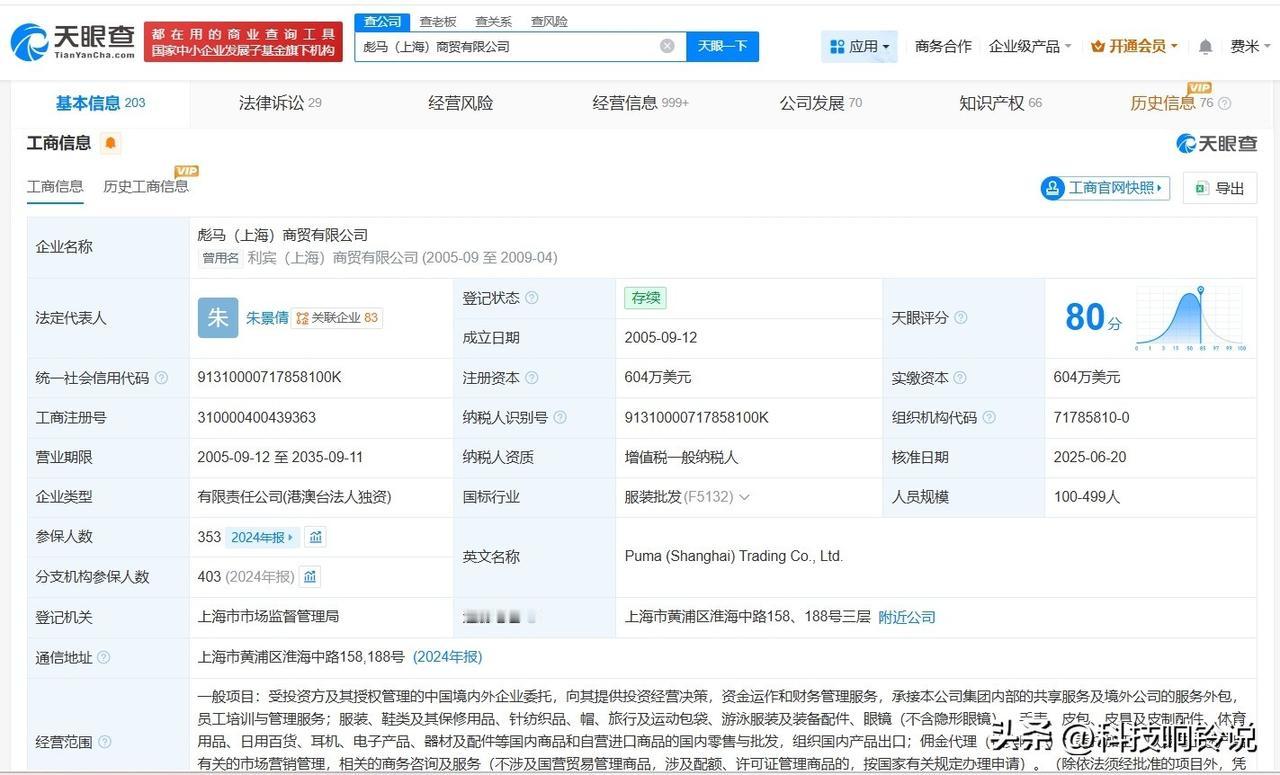This screenshot has height=775, width=1280.
Task: Expand the 2024年报 tag beside 353
Action: click(262, 537)
